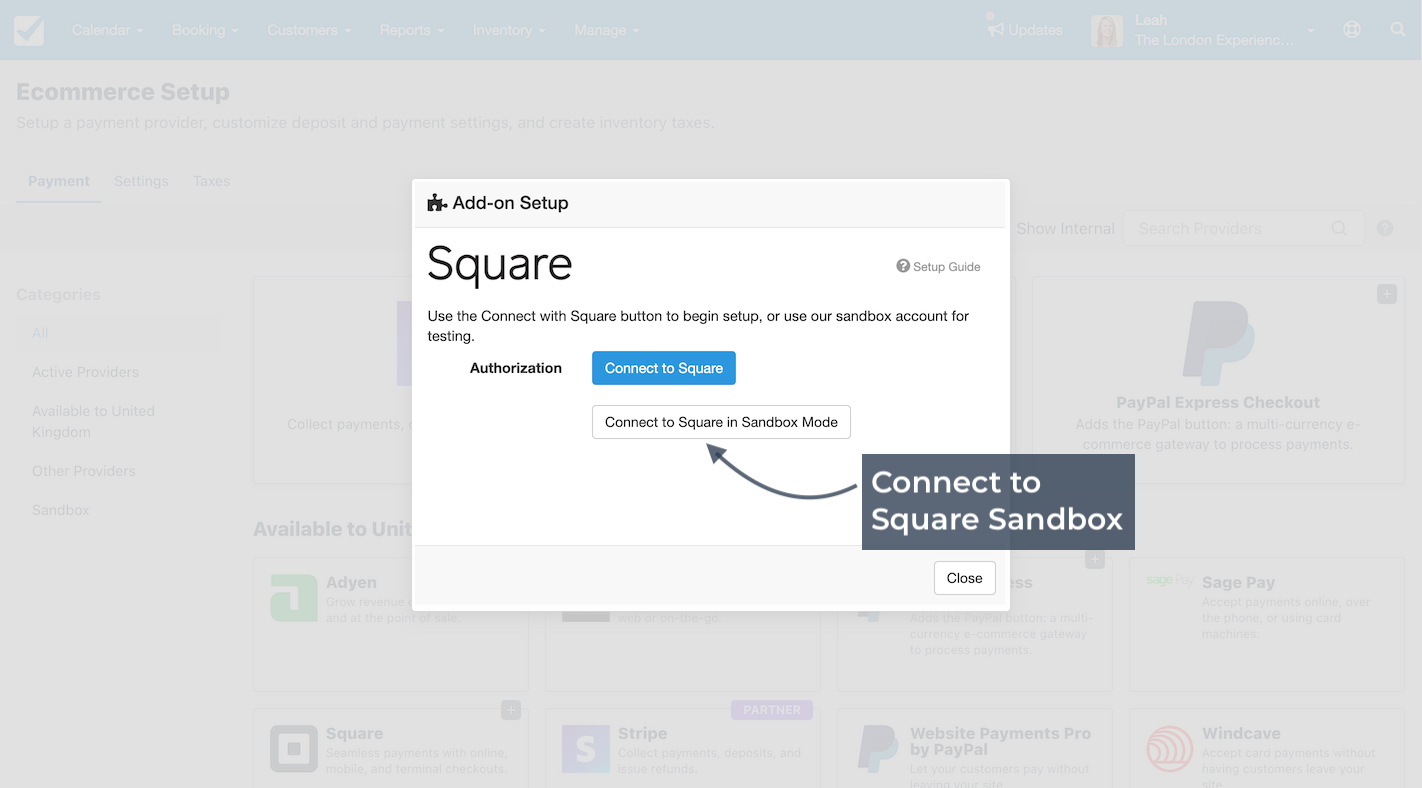Screen dimensions: 1422x788
Task: Toggle the Show Internal option
Action: 1065,229
